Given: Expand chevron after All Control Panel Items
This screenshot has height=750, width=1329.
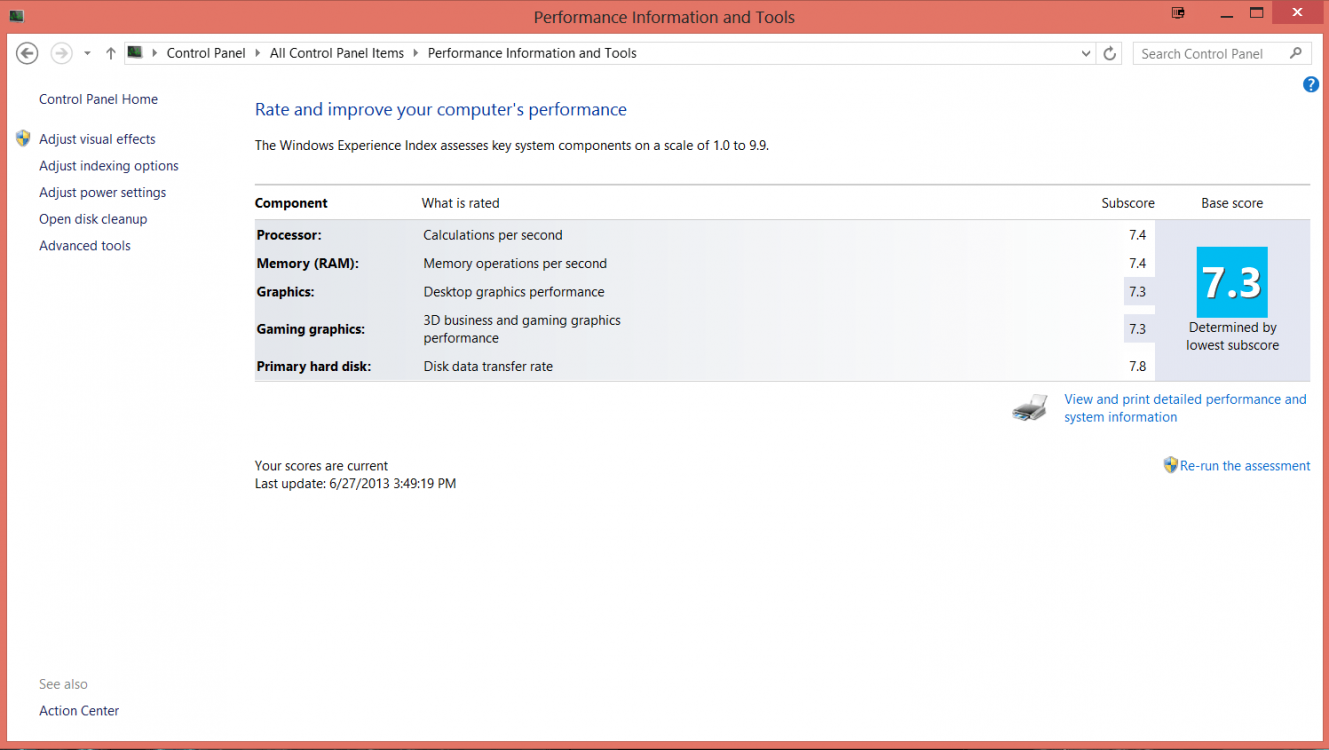Looking at the screenshot, I should tap(415, 53).
